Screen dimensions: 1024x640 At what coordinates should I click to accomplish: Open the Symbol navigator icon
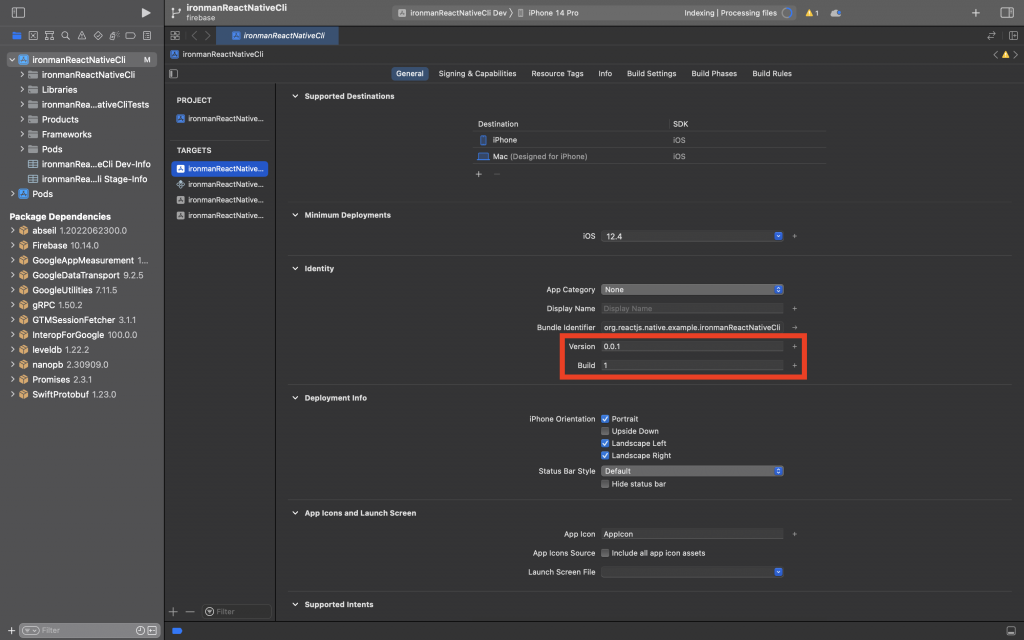pos(49,36)
